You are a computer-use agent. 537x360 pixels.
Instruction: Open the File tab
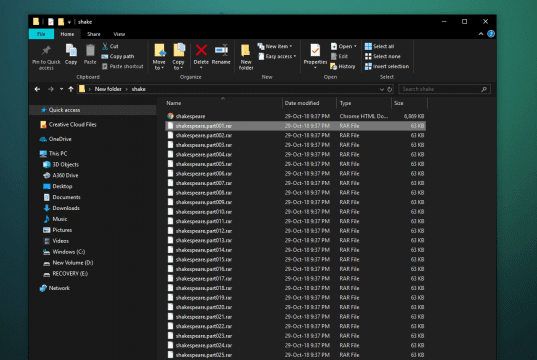point(41,34)
